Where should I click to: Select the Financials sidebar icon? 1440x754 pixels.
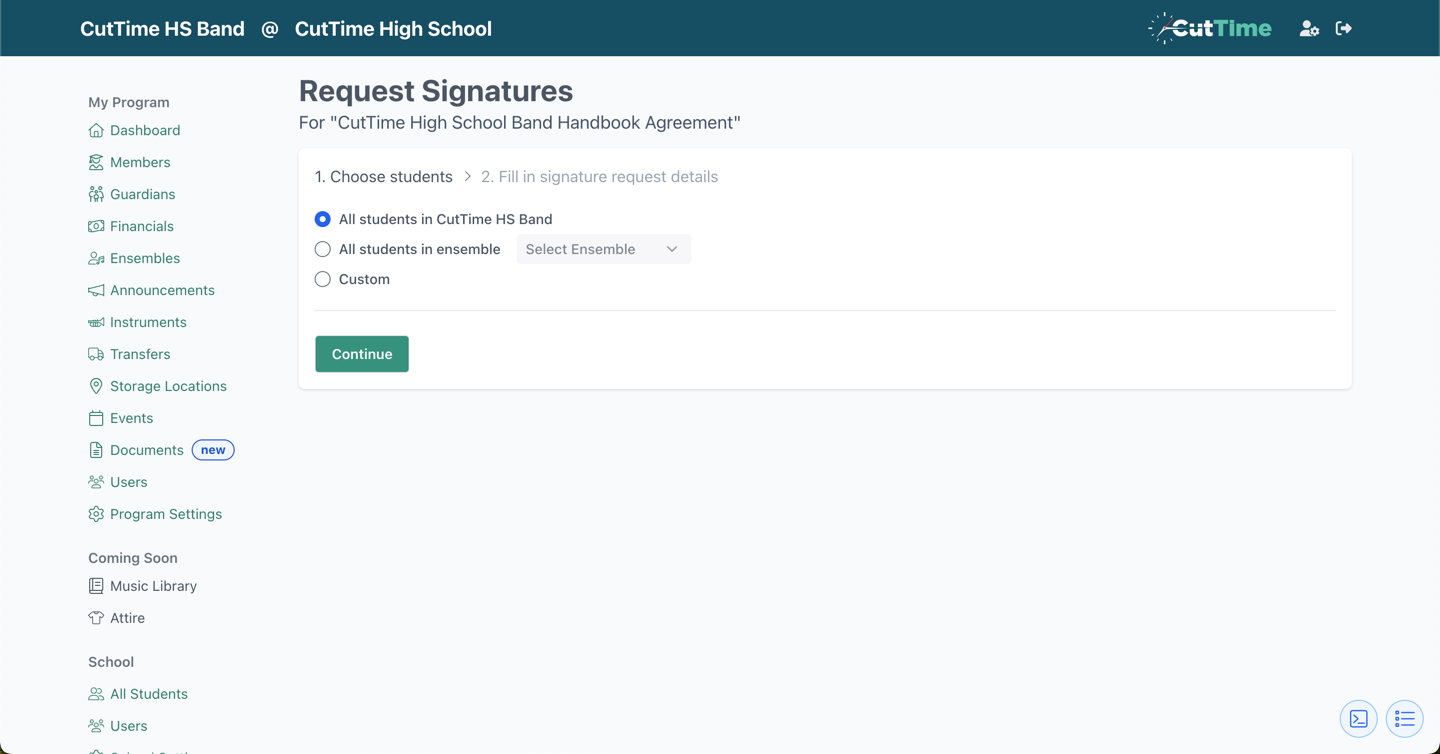pos(95,226)
